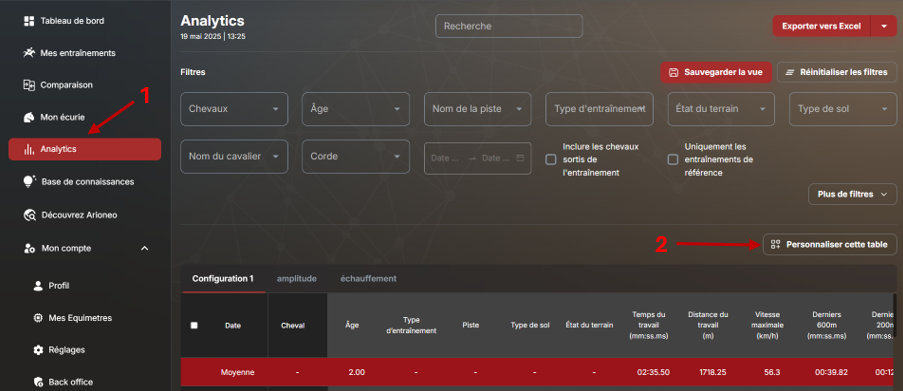Click the Mon écurie horse icon
Viewport: 903px width, 391px height.
29,117
